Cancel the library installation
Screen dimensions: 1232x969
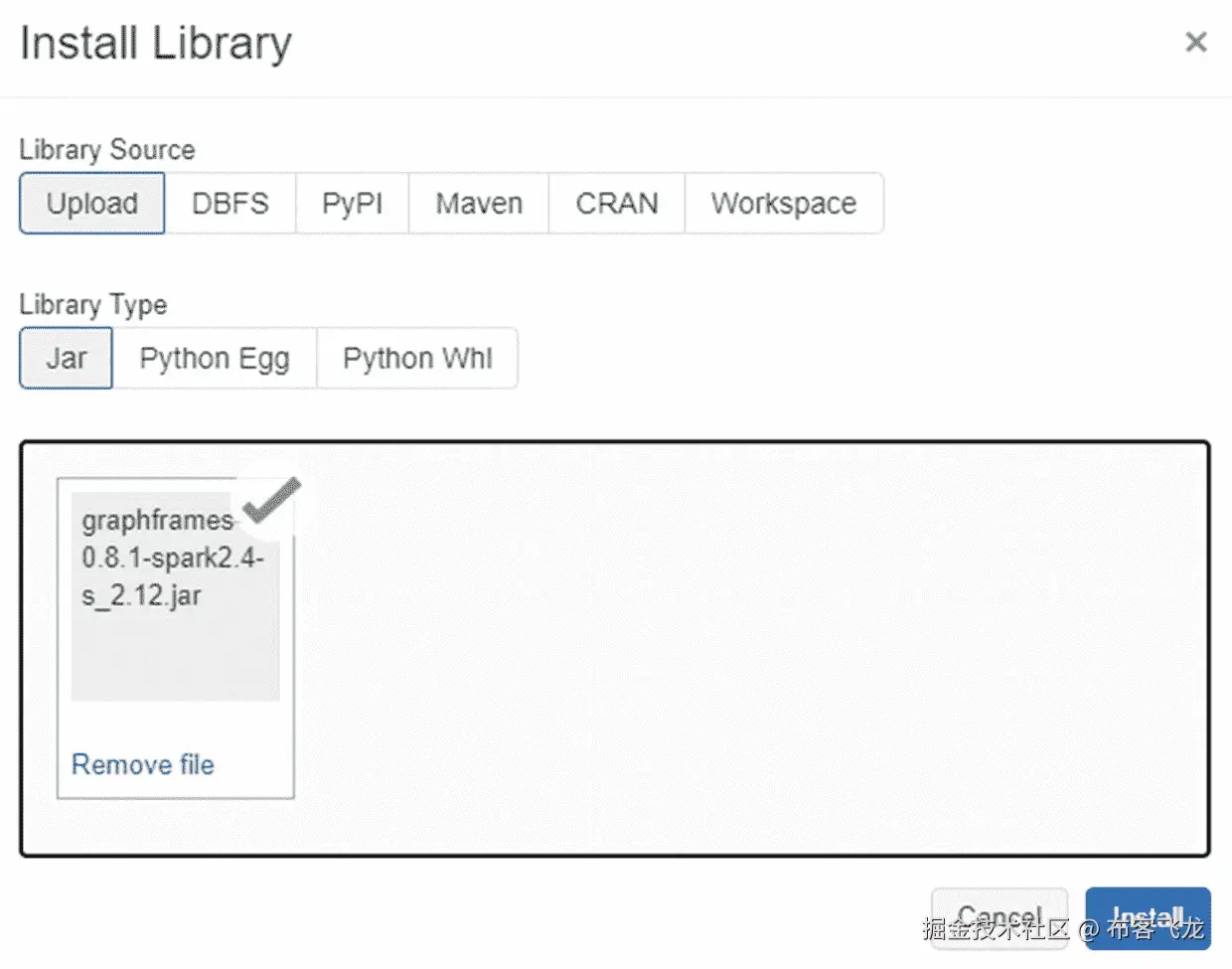[x=1000, y=915]
